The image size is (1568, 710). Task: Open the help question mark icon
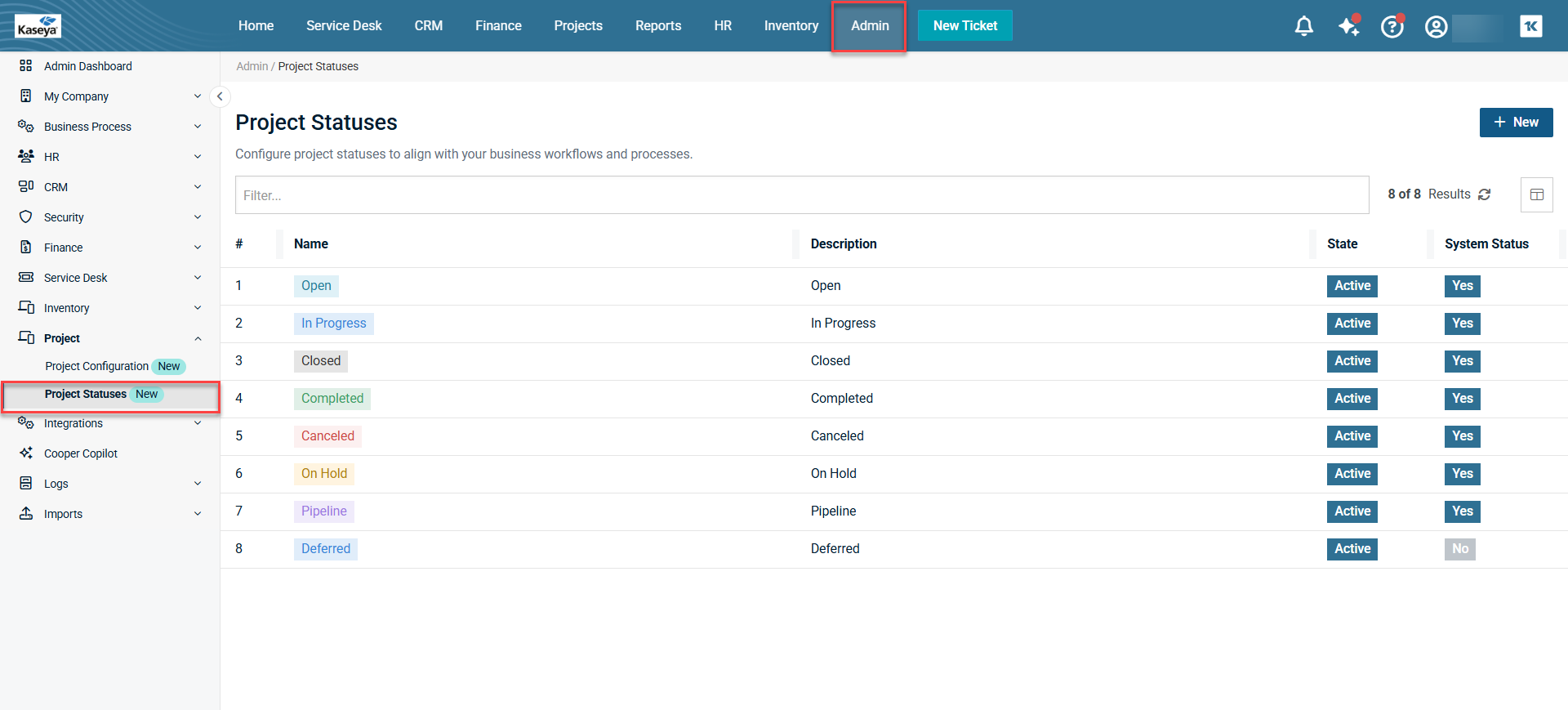click(x=1392, y=26)
